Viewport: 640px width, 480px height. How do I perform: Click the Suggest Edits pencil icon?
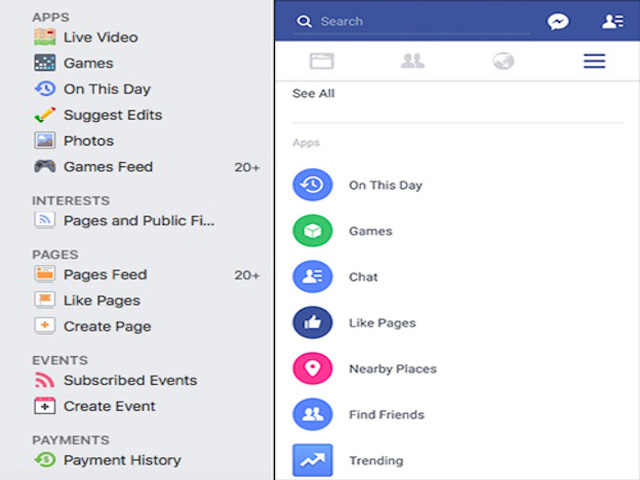45,115
